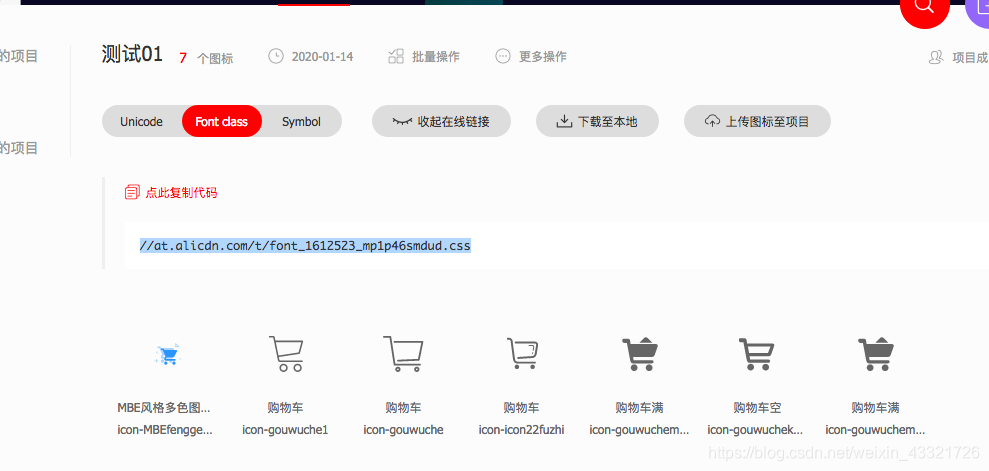Collapse the online link with 收起在线链接
Screen dimensions: 989x471
(441, 121)
